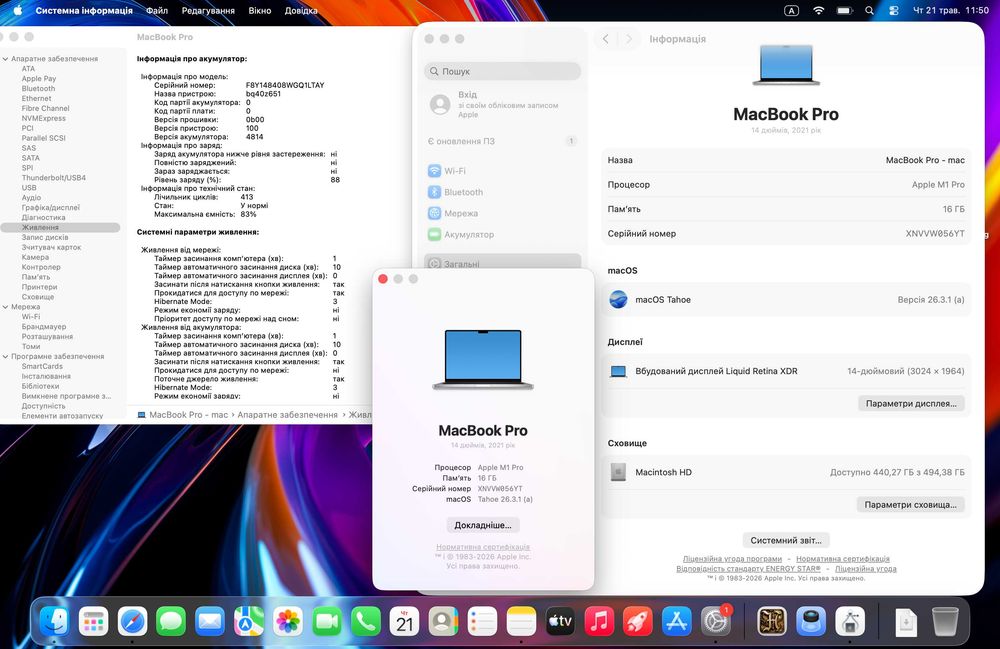Click the Системний звіт… button

coord(786,540)
